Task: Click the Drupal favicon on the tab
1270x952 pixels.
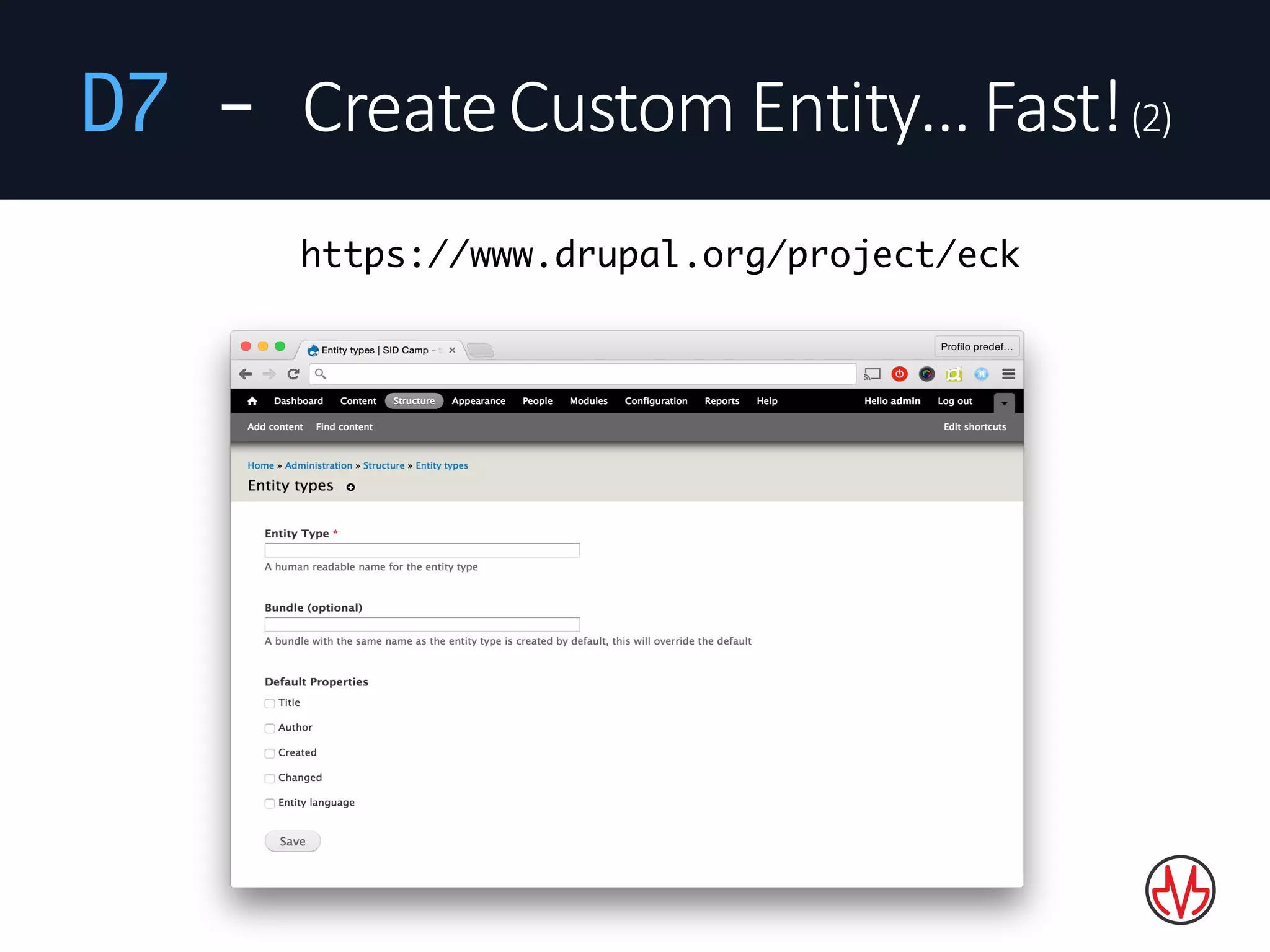Action: point(313,350)
